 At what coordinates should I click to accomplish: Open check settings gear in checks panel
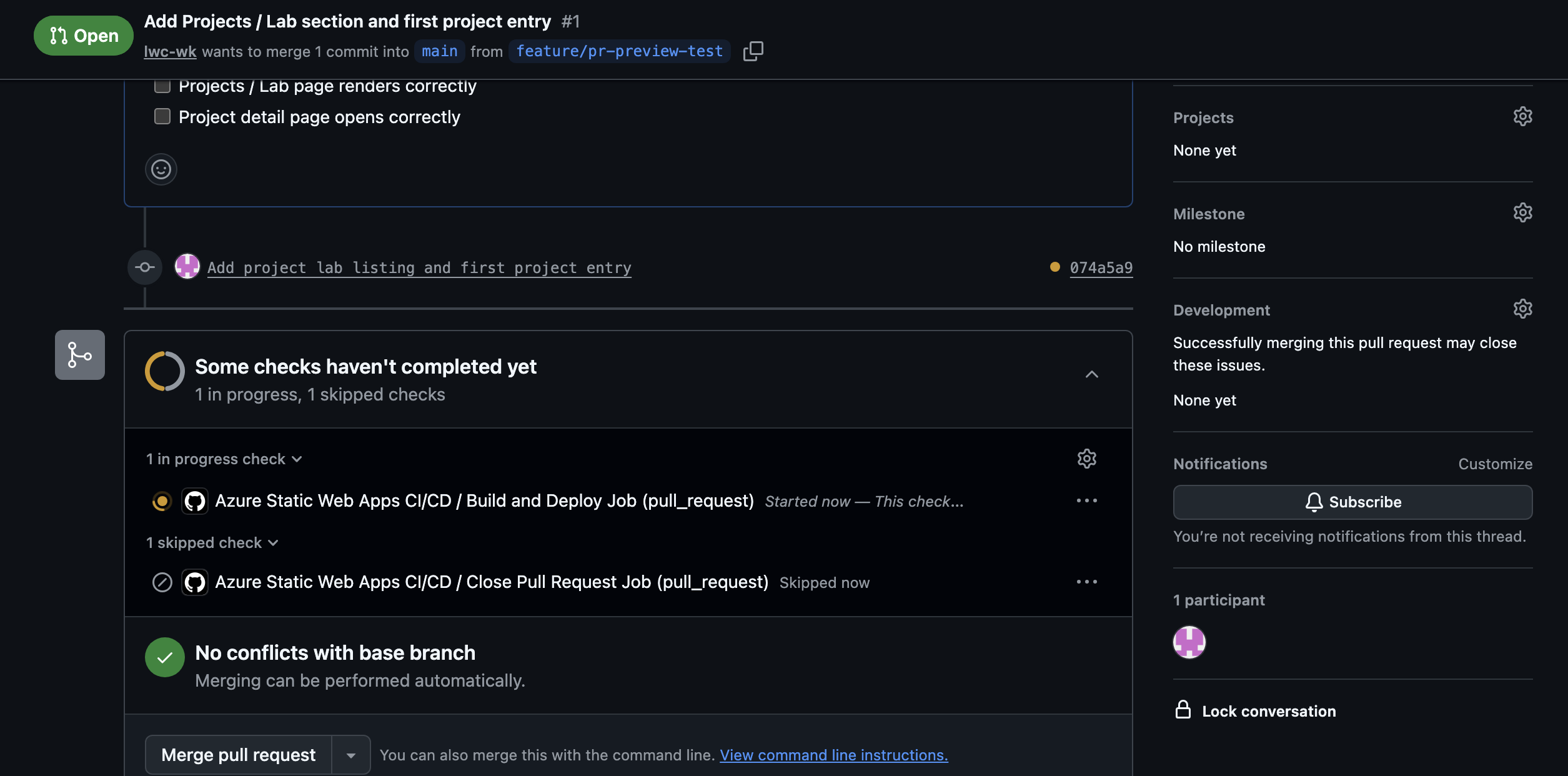[1087, 459]
